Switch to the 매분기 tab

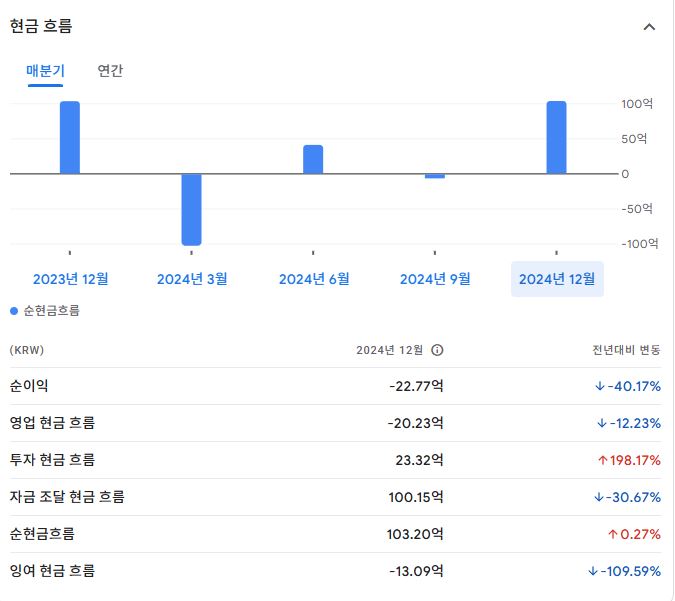click(x=45, y=71)
